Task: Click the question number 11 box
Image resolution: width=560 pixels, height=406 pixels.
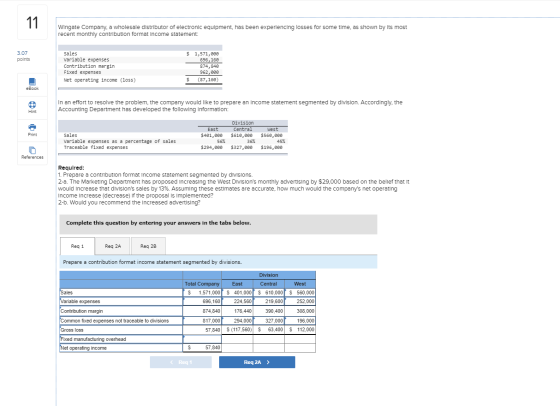Action: [32, 22]
